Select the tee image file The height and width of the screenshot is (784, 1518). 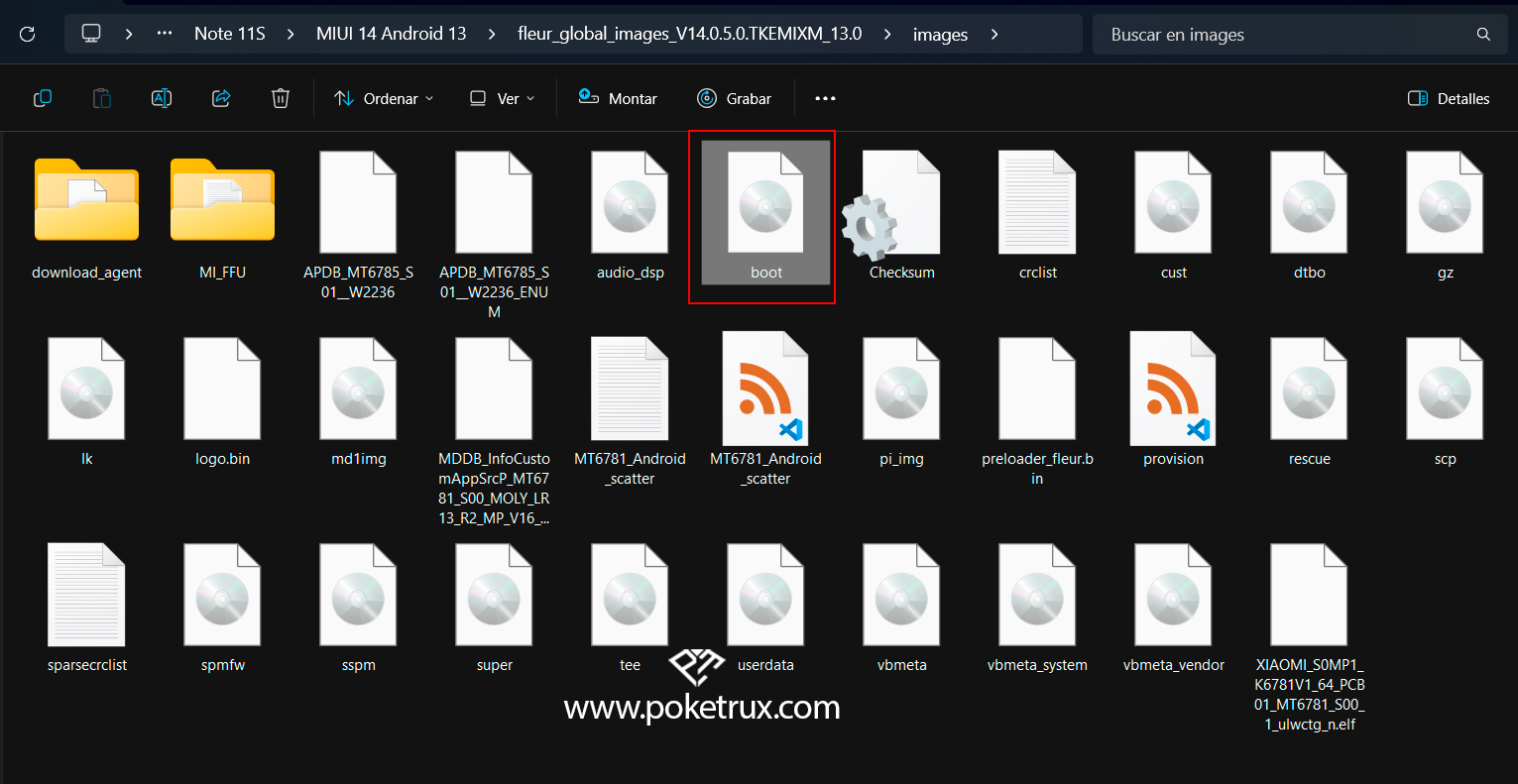click(x=630, y=610)
